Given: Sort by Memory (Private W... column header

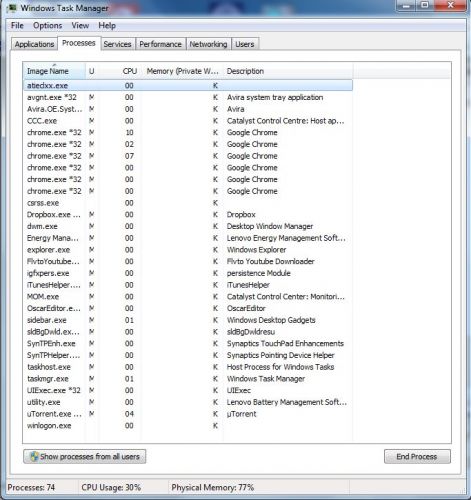Looking at the screenshot, I should coord(182,71).
